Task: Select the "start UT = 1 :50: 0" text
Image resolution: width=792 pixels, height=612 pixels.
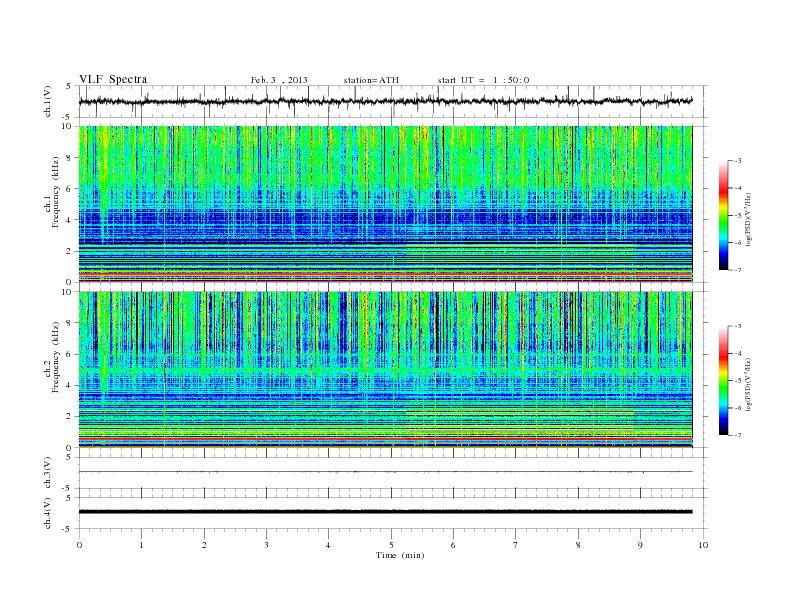Action: click(x=483, y=80)
